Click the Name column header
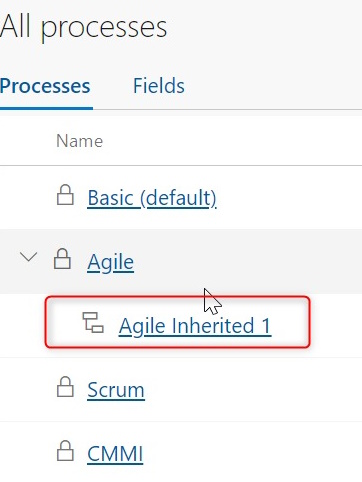Image resolution: width=362 pixels, height=482 pixels. point(80,141)
